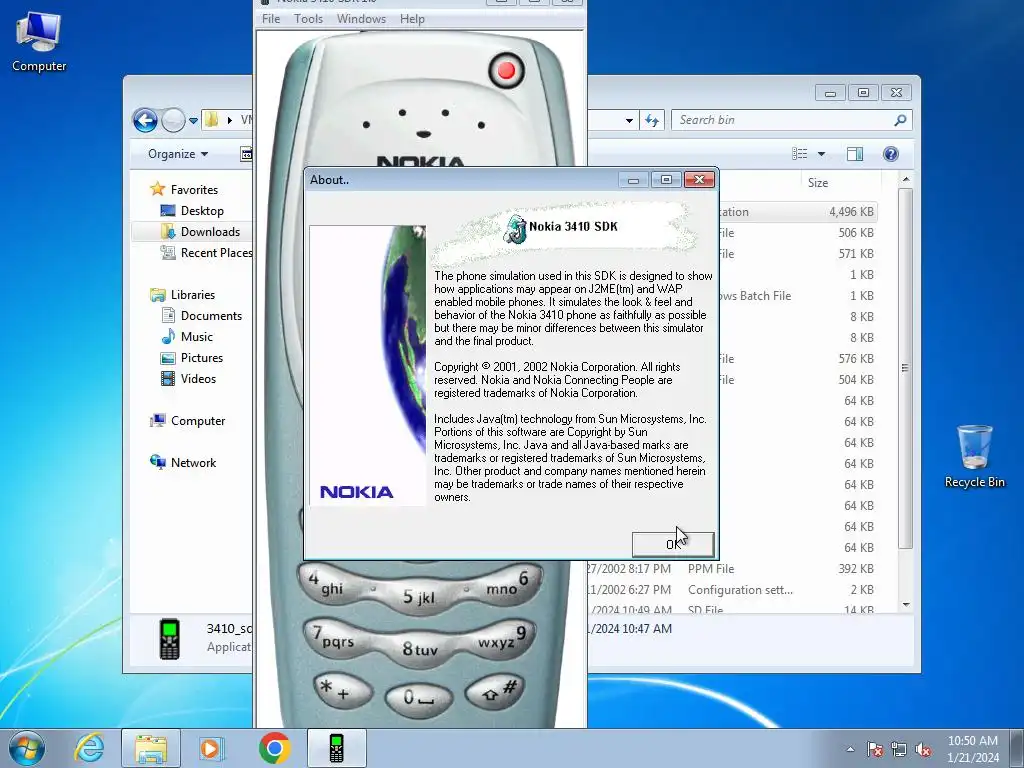This screenshot has width=1024, height=768.
Task: Open the Recycle Bin desktop icon
Action: [x=974, y=456]
